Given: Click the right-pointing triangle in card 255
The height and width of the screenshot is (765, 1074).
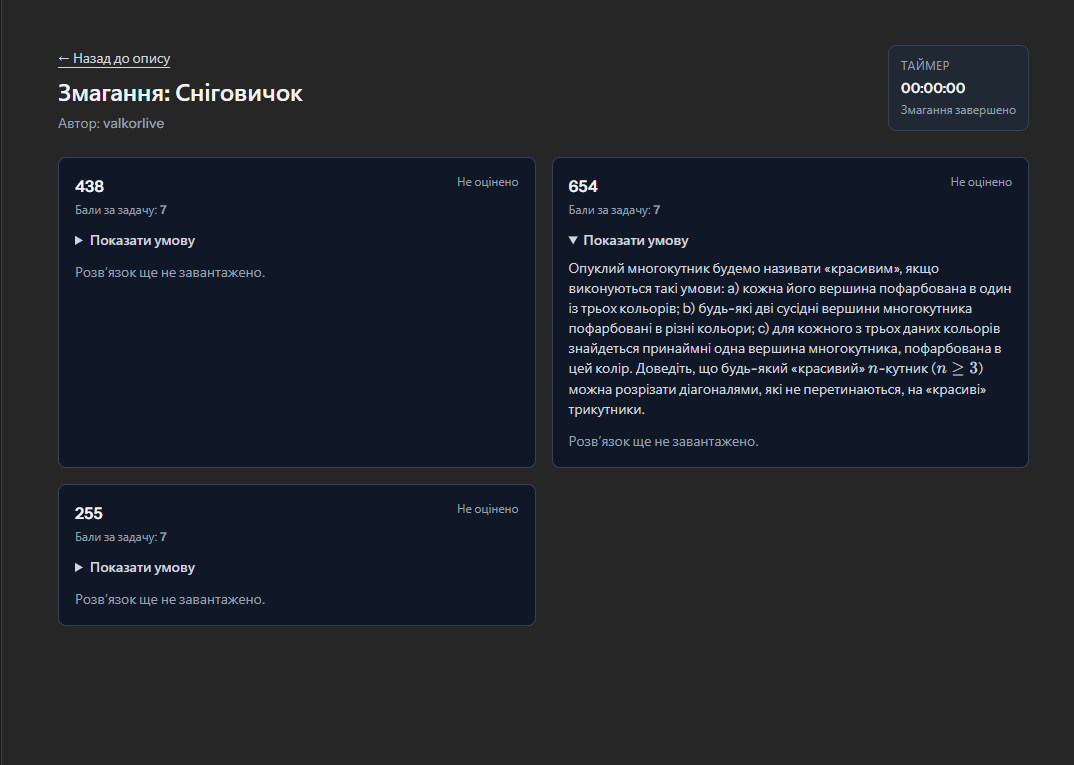Looking at the screenshot, I should 80,568.
